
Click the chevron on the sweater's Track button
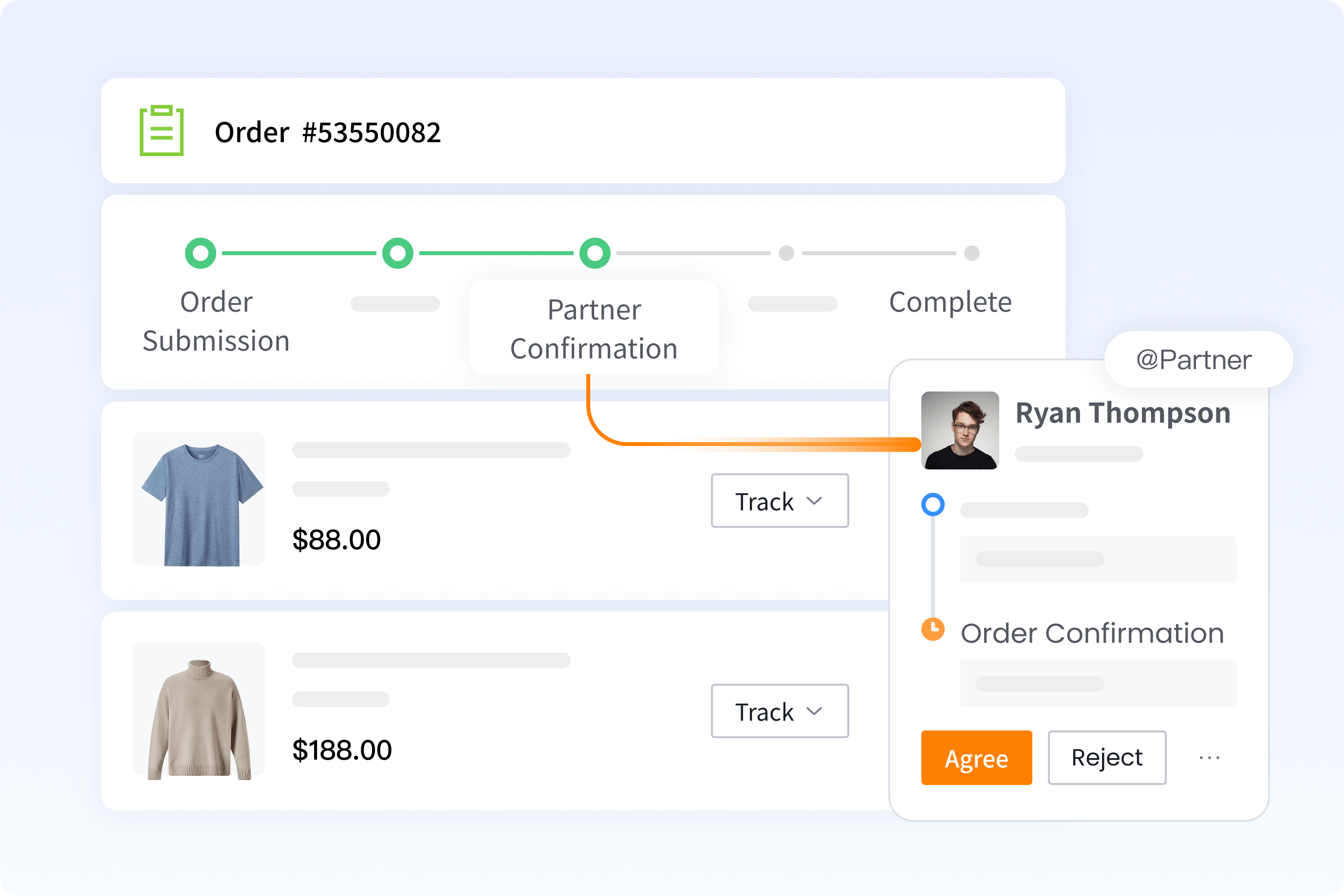point(814,711)
